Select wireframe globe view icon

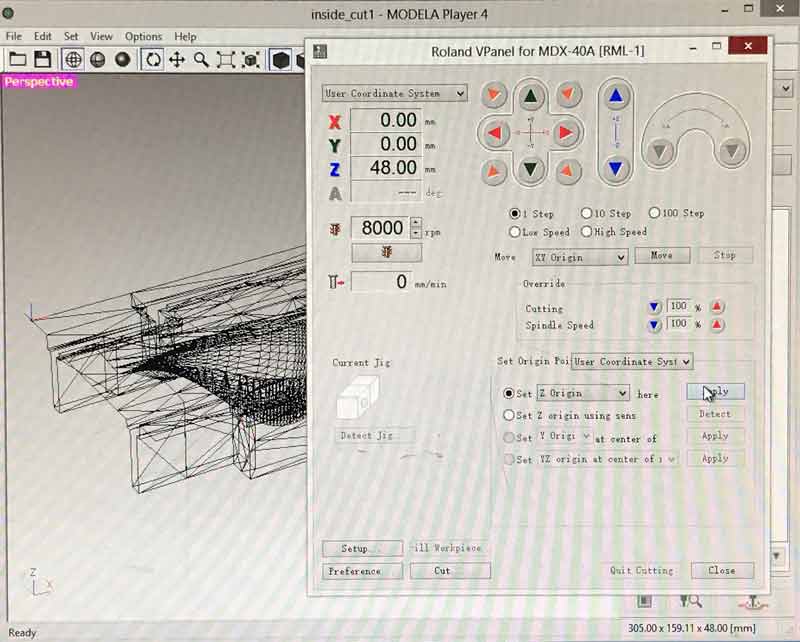tap(72, 60)
